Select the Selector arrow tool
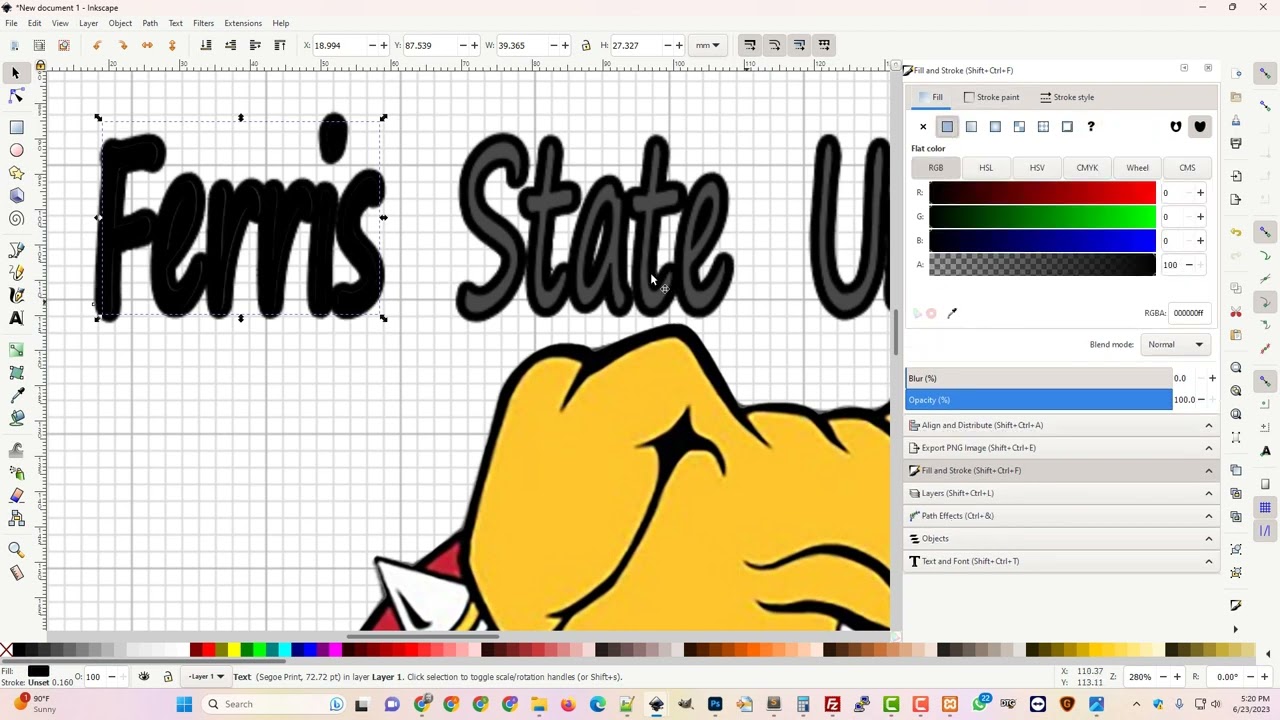The width and height of the screenshot is (1280, 720). click(x=16, y=73)
